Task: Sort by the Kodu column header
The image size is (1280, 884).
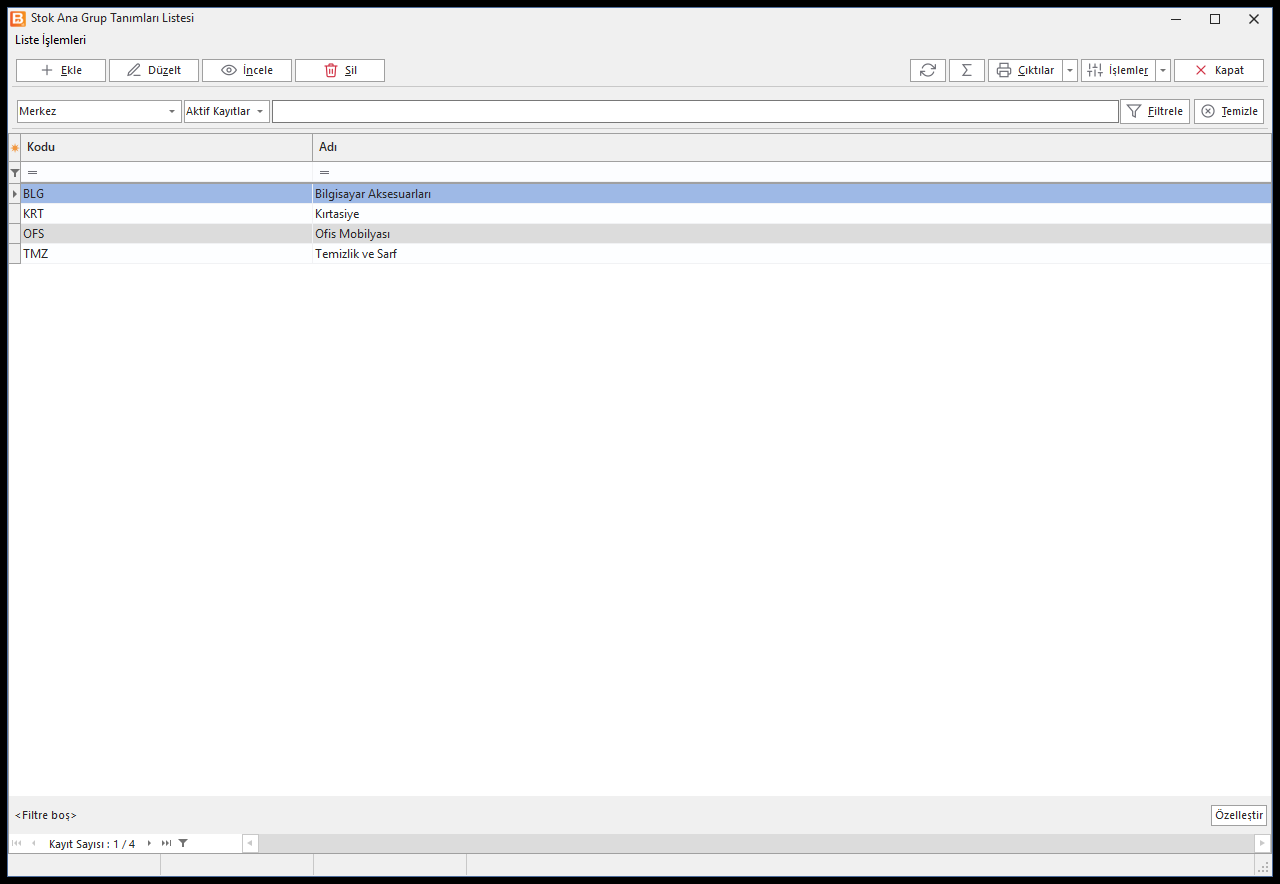Action: tap(166, 147)
